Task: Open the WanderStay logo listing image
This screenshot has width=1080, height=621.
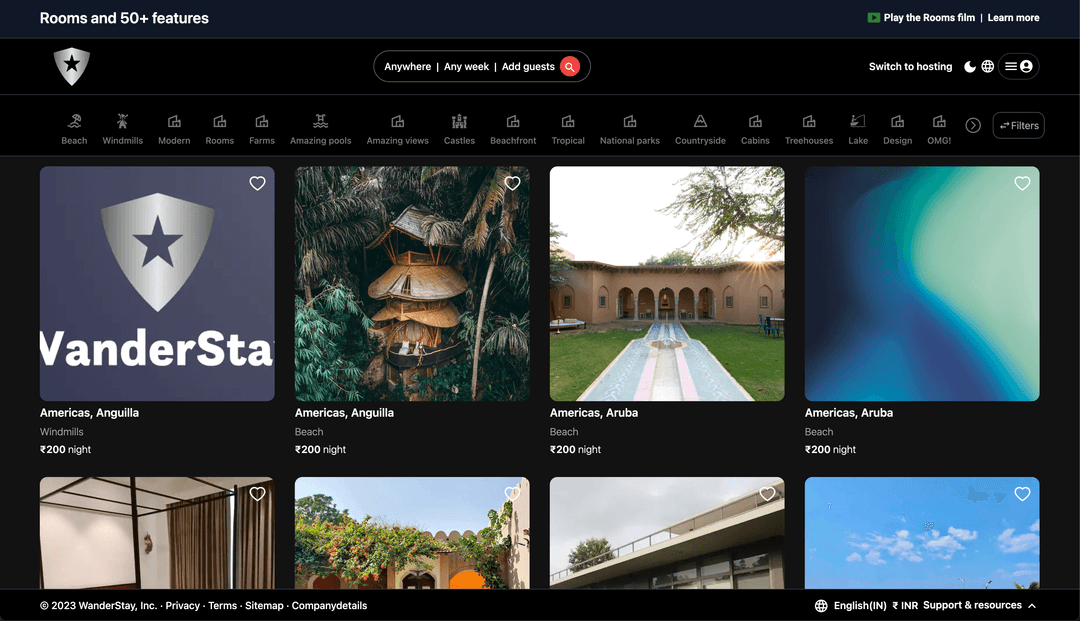Action: click(157, 284)
